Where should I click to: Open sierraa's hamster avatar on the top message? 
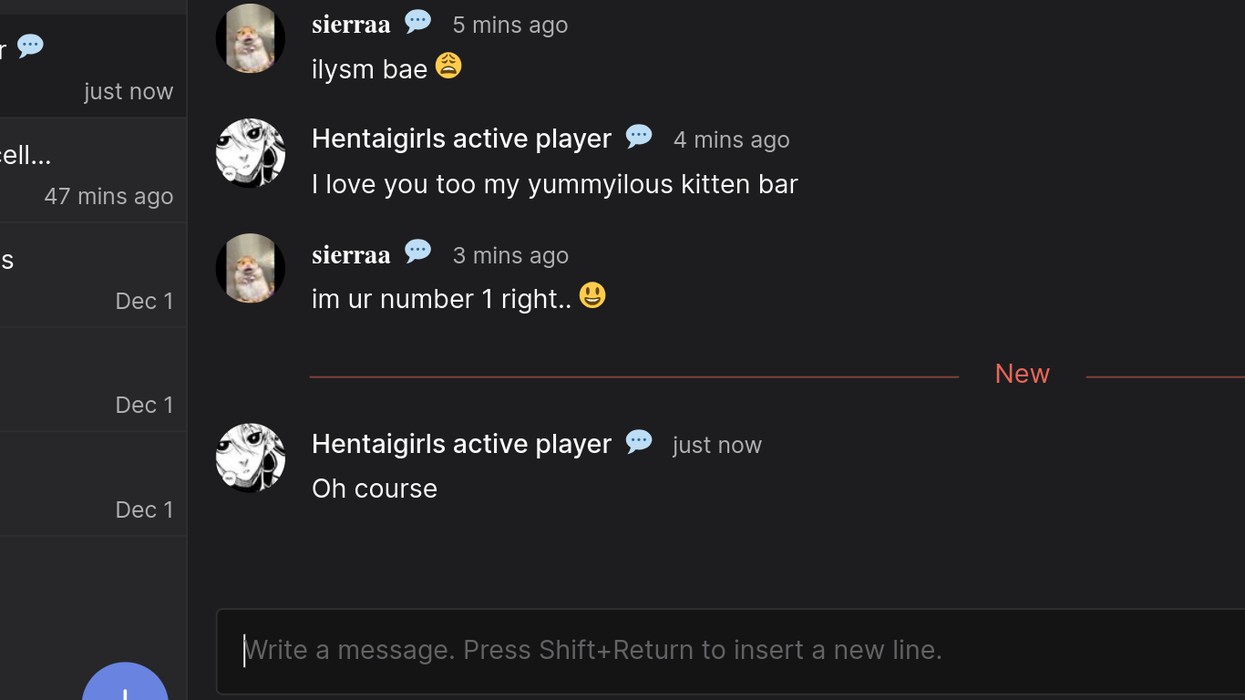[250, 38]
